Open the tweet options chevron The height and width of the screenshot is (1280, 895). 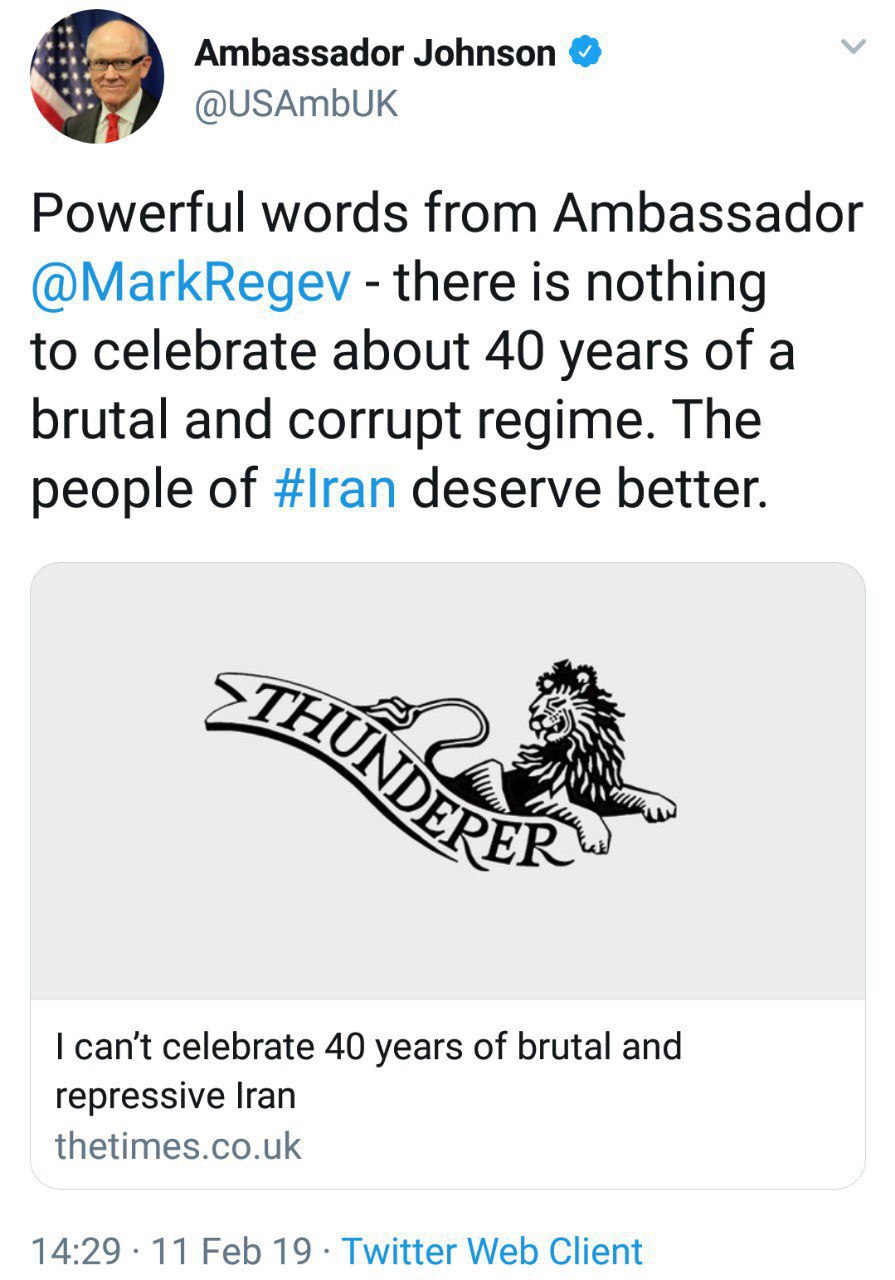coord(851,46)
